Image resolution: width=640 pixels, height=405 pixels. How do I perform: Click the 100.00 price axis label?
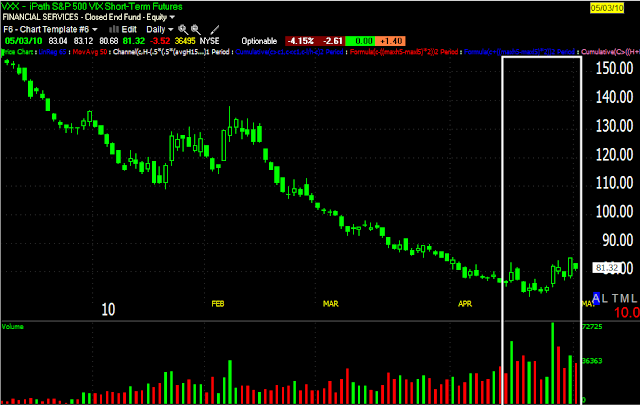click(x=615, y=211)
